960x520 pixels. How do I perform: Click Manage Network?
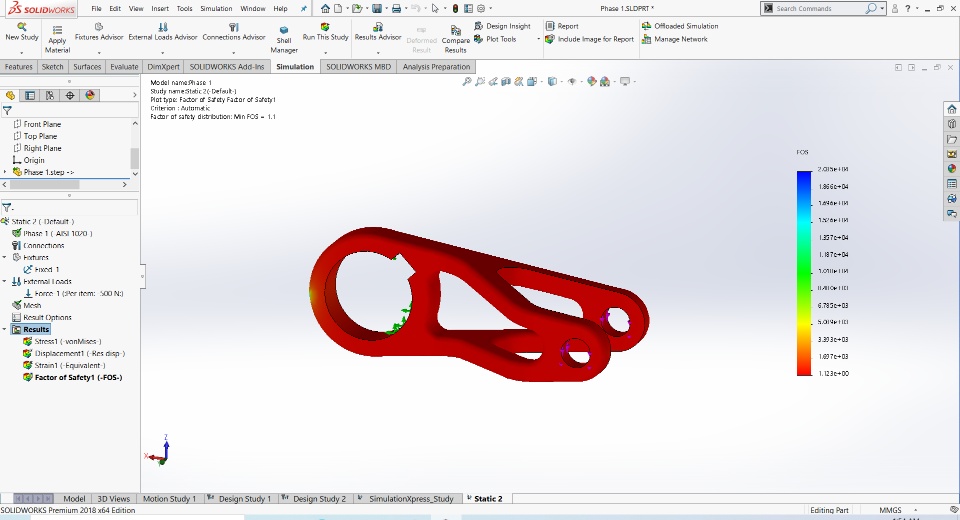pos(674,39)
